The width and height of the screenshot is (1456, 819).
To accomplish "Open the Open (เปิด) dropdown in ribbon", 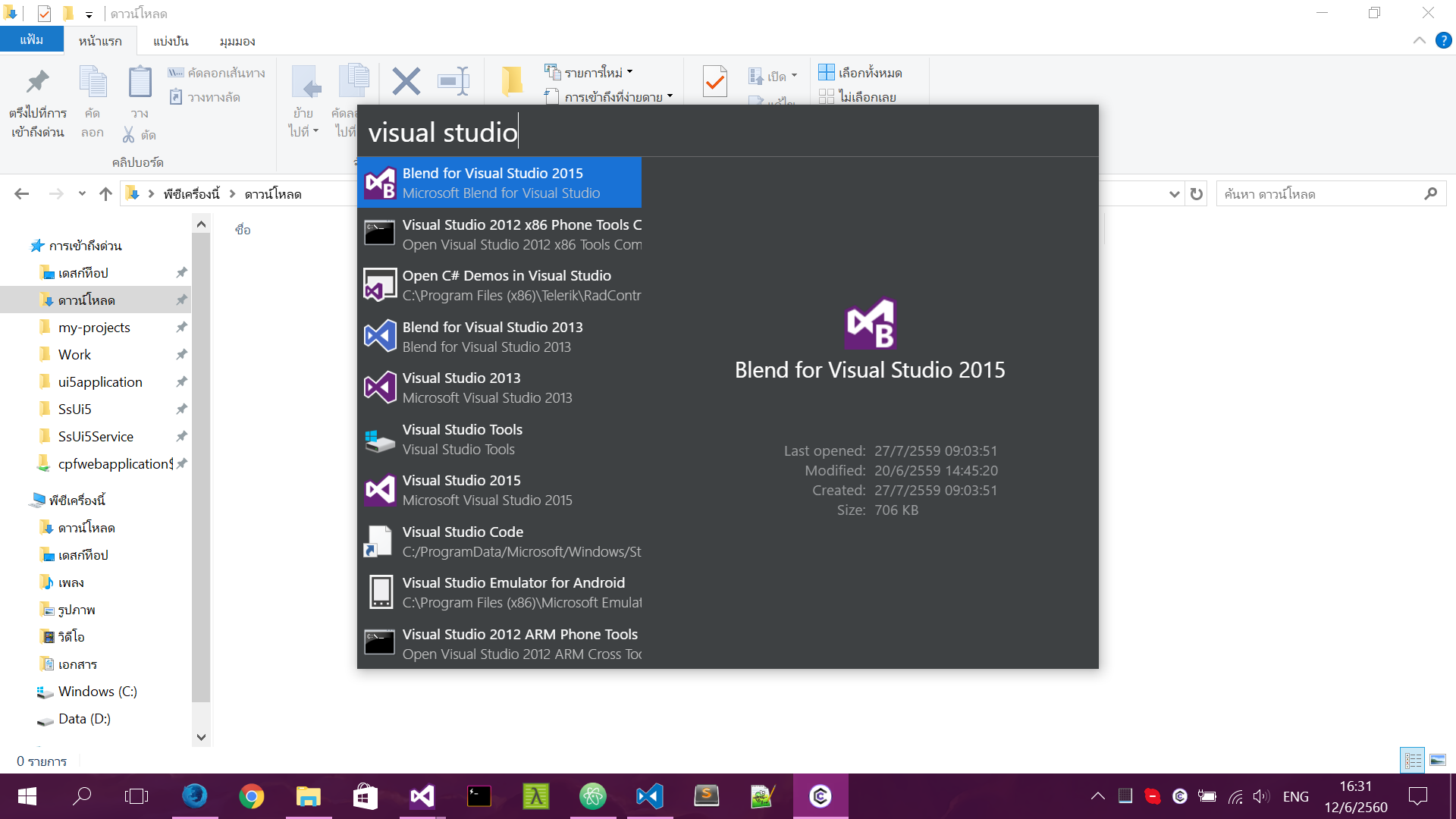I will pyautogui.click(x=773, y=76).
